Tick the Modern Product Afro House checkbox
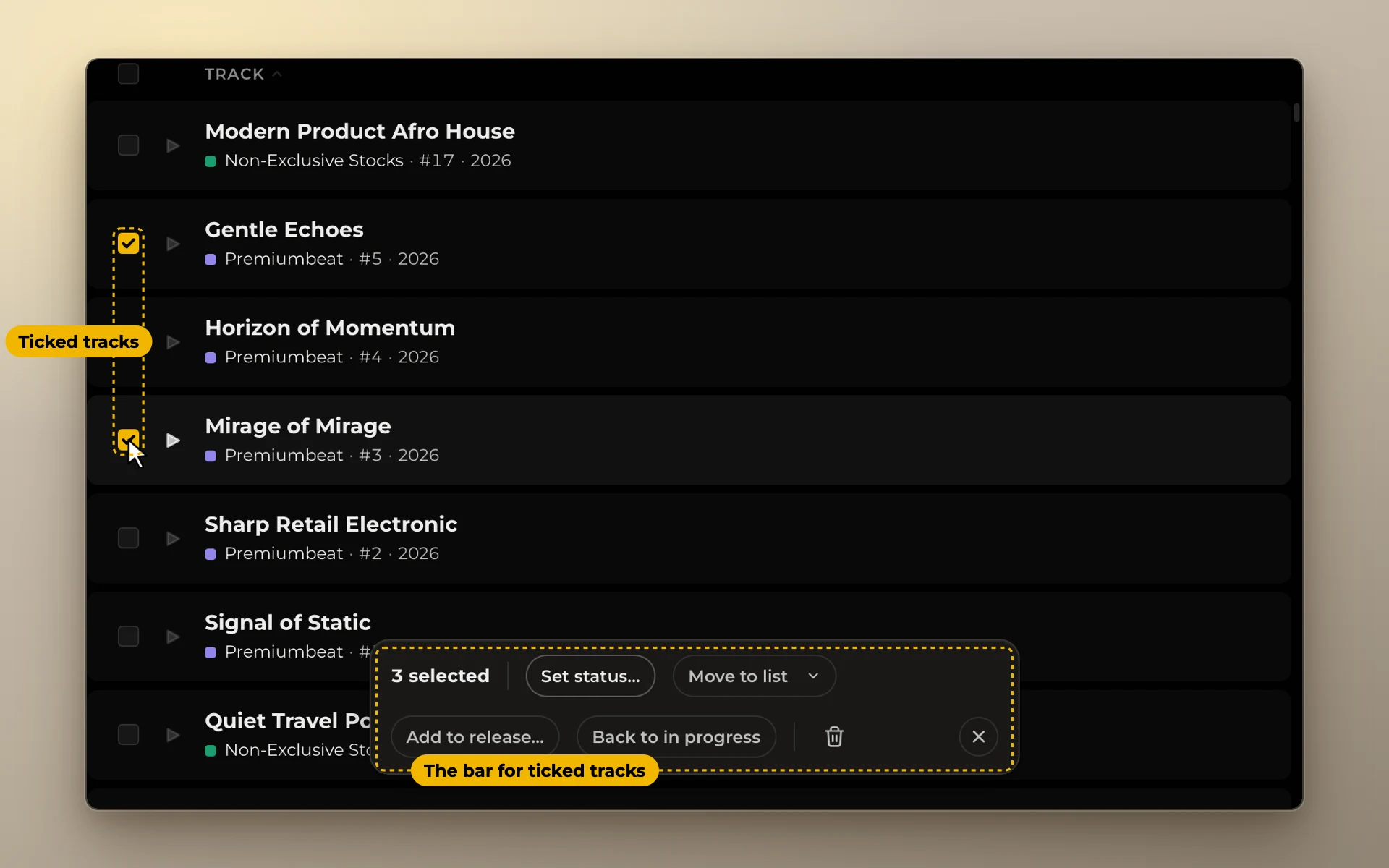This screenshot has height=868, width=1389. click(x=128, y=145)
